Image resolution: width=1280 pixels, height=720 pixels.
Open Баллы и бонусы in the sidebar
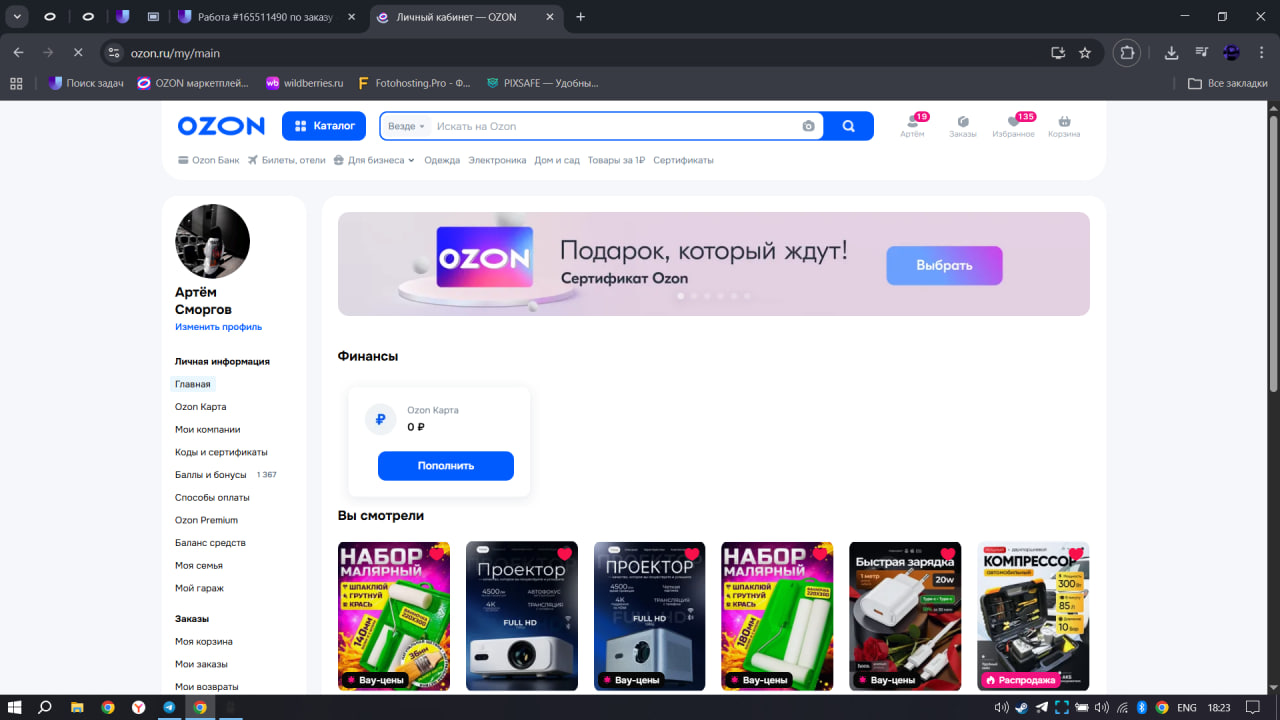211,475
